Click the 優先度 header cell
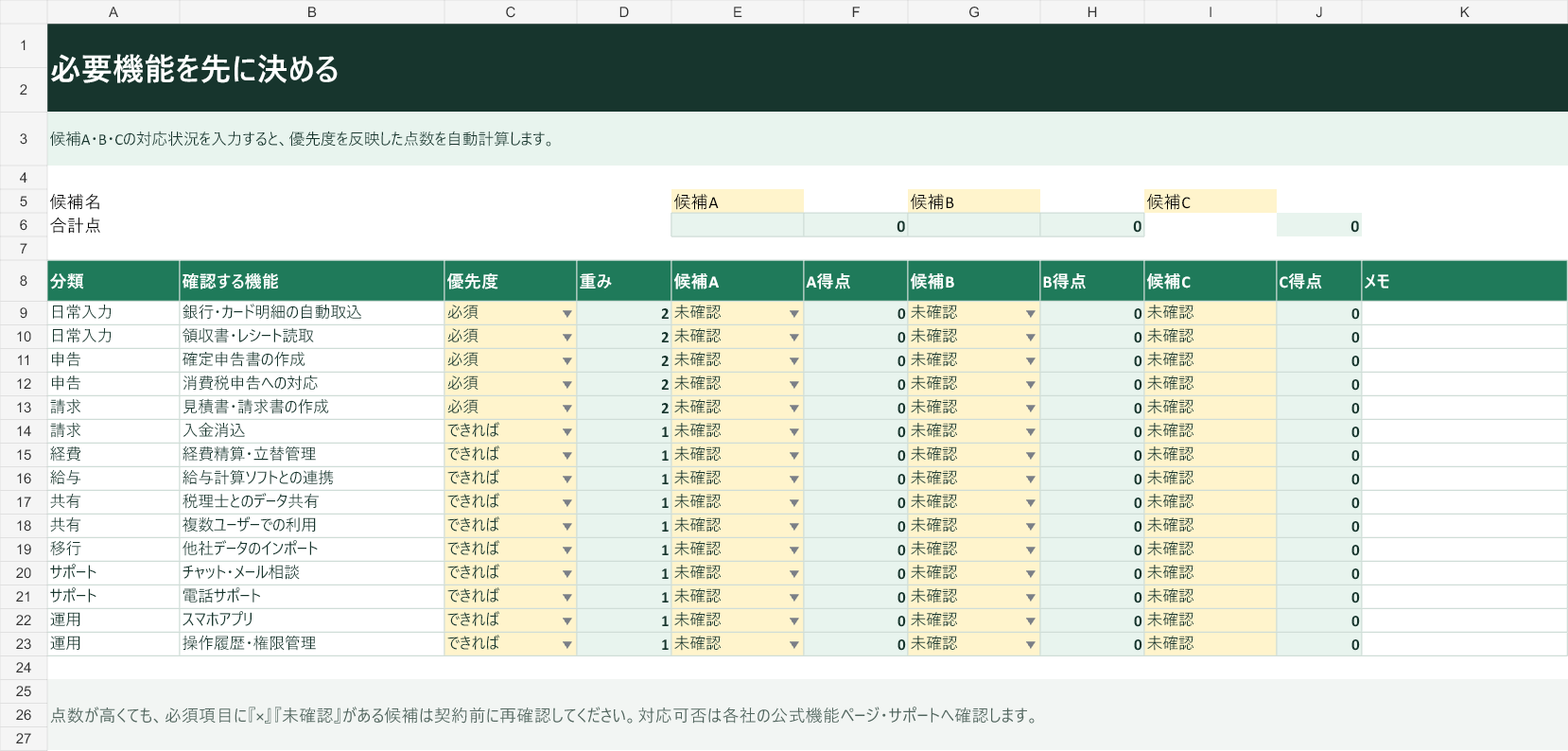This screenshot has height=751, width=1568. coord(511,281)
